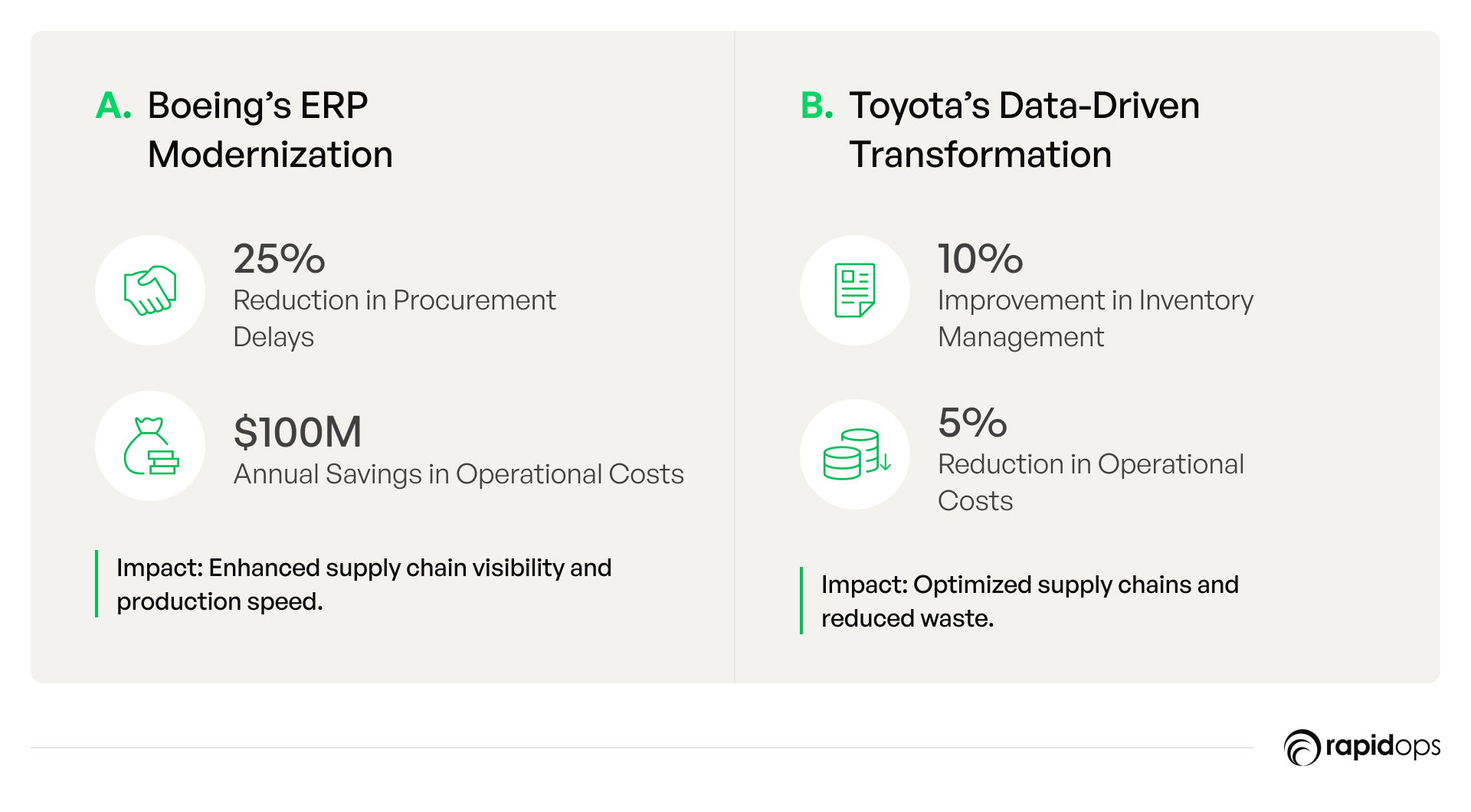Click the Toyota impact statement
Screen dimensions: 1471x812
coord(1030,601)
